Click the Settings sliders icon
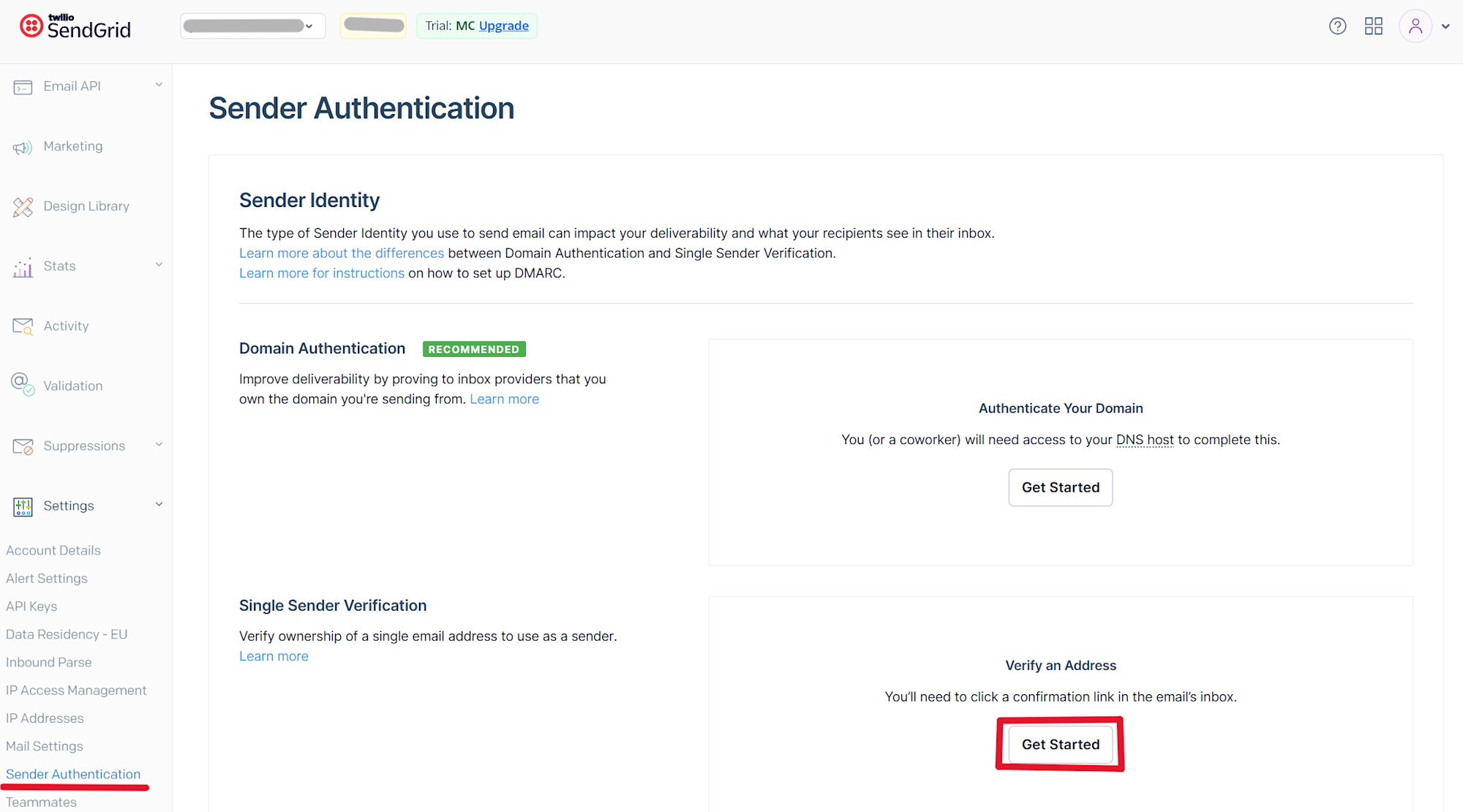This screenshot has height=812, width=1463. pos(23,505)
